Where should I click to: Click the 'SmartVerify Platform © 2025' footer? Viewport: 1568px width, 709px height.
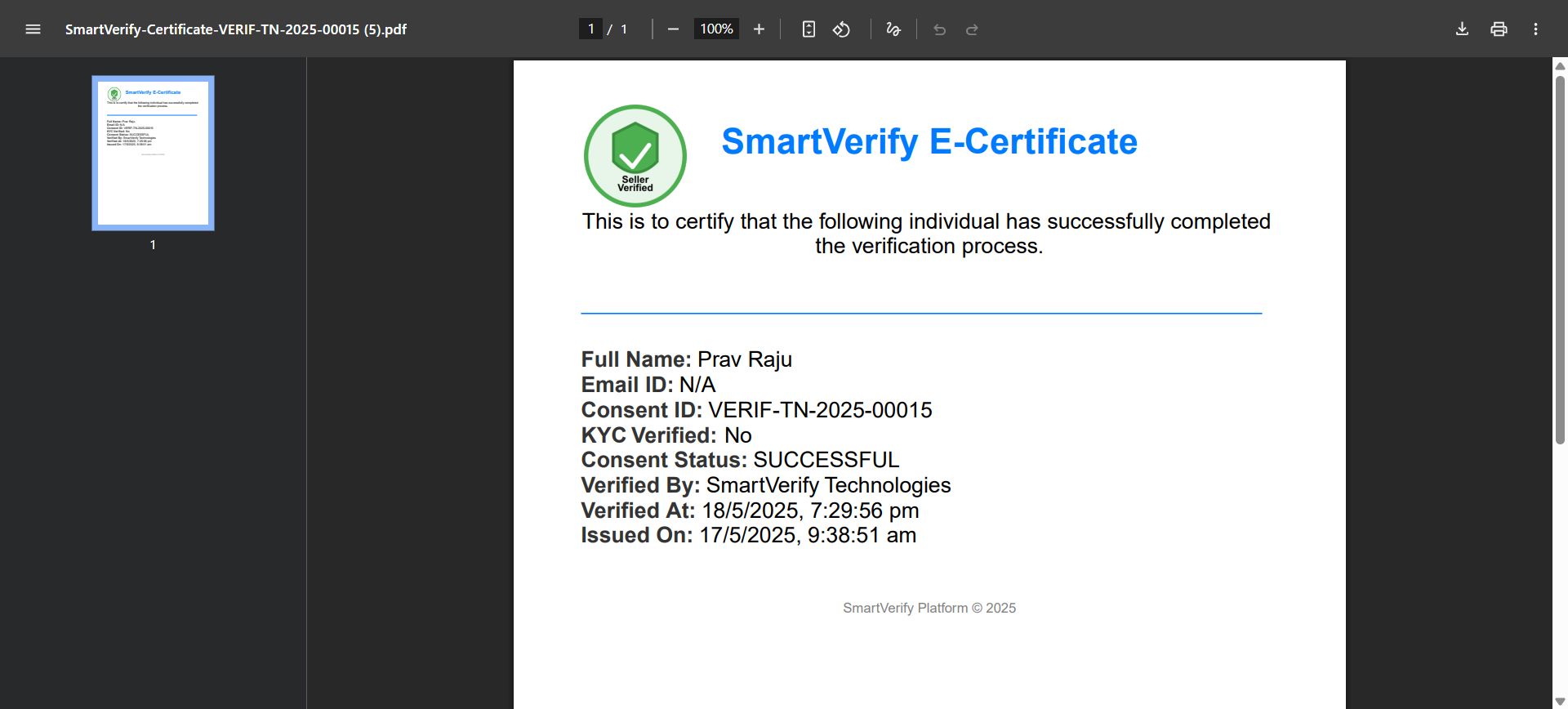tap(929, 608)
